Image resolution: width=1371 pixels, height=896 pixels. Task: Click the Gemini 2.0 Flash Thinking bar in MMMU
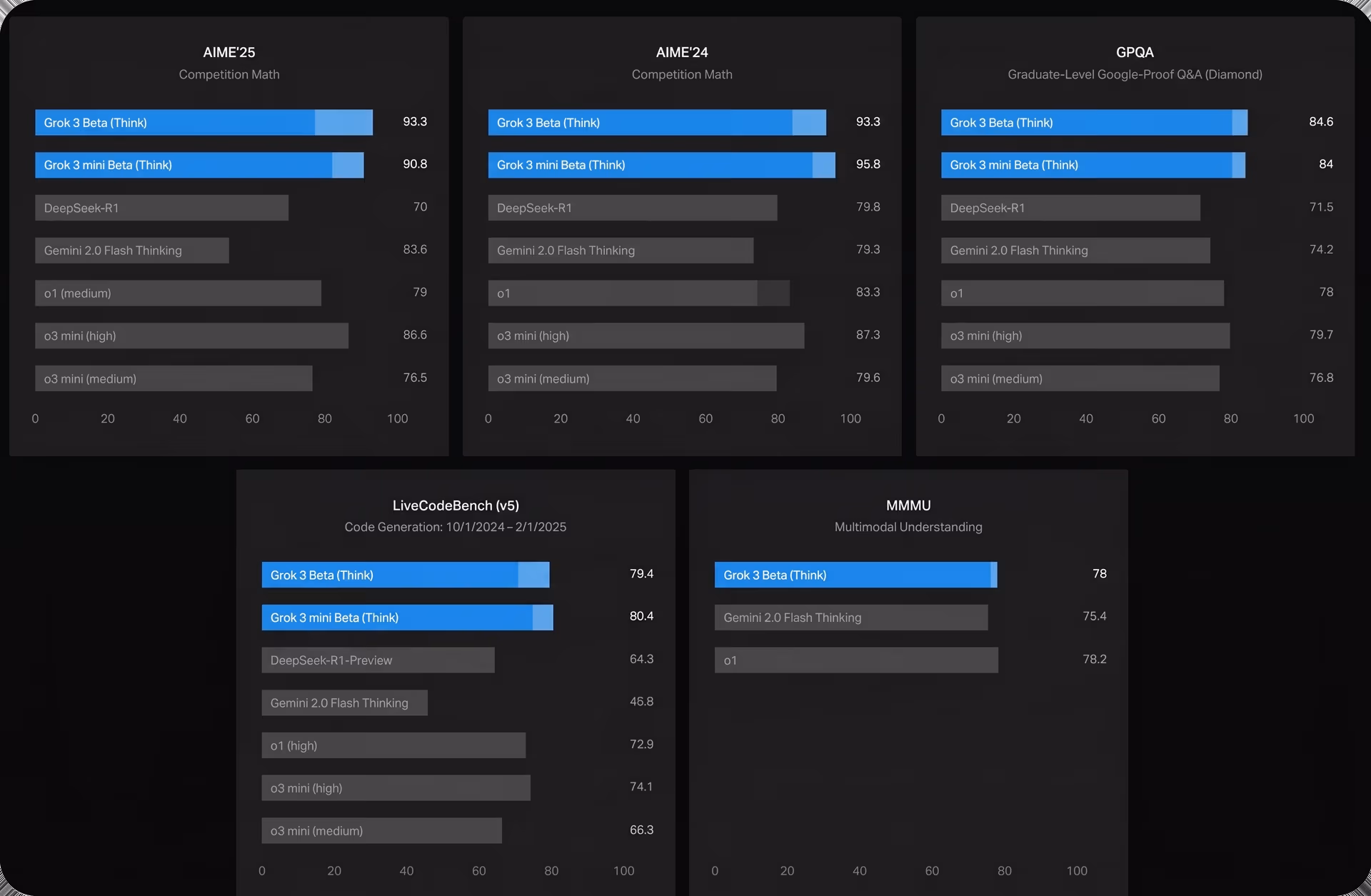[x=851, y=618]
